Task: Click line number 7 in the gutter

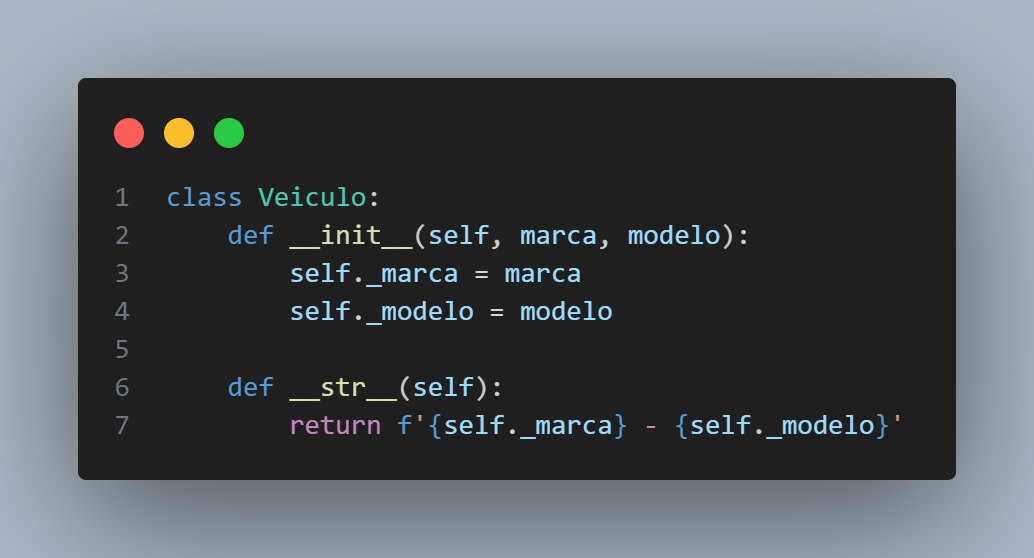Action: click(x=122, y=425)
